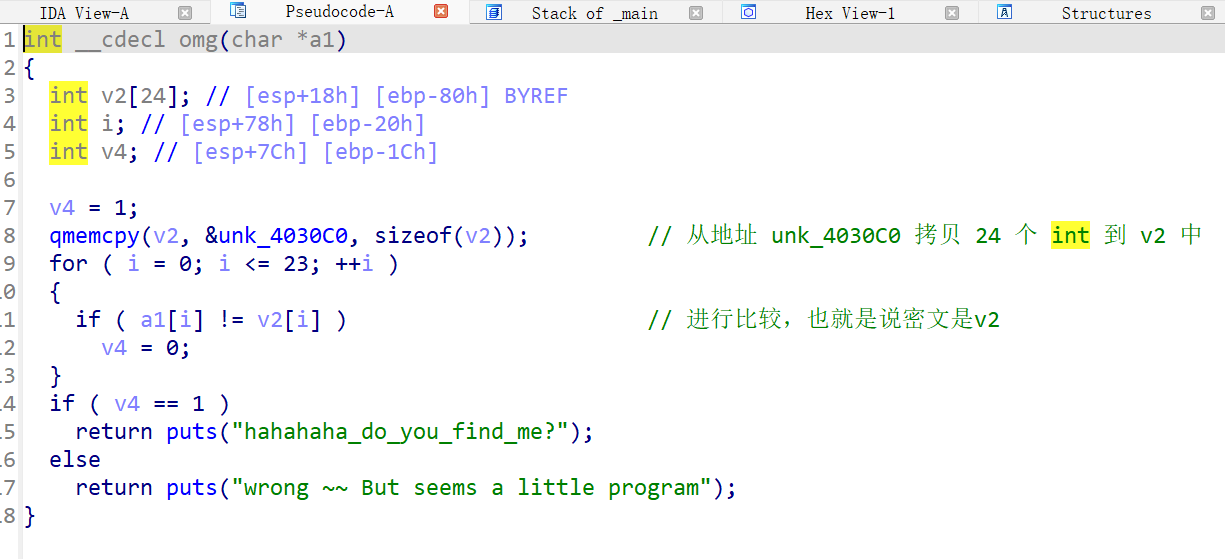1225x559 pixels.
Task: Close the Pseudocode-A tab with red X
Action: (x=441, y=12)
